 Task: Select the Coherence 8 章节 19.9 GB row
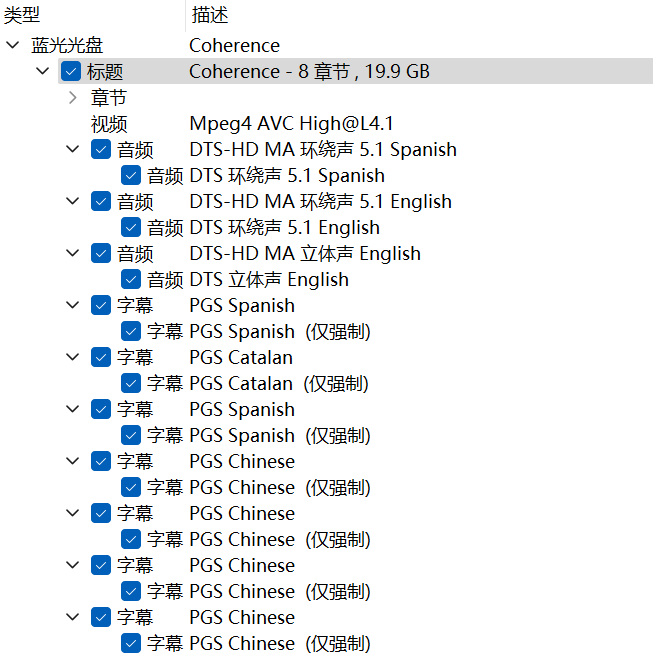pos(355,71)
